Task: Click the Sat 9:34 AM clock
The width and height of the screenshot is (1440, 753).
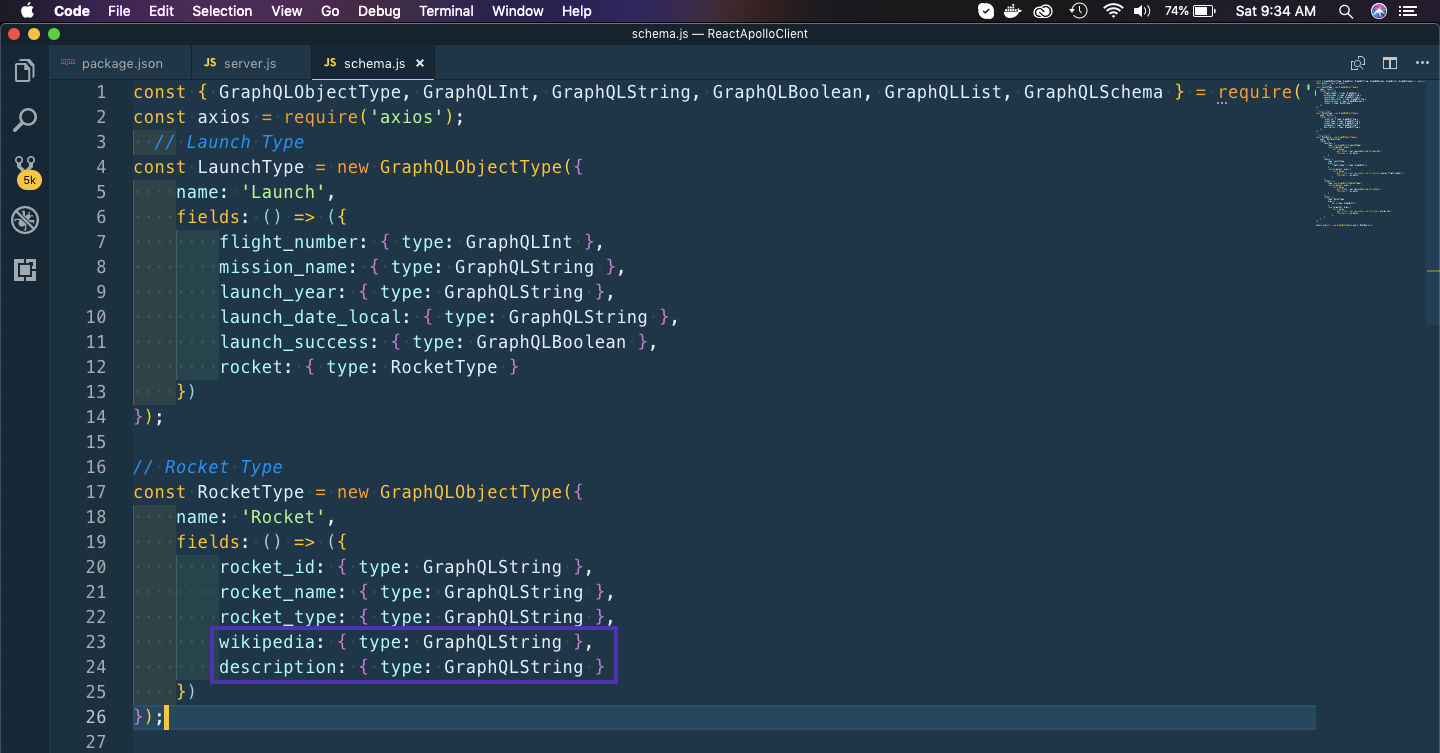Action: (x=1275, y=11)
